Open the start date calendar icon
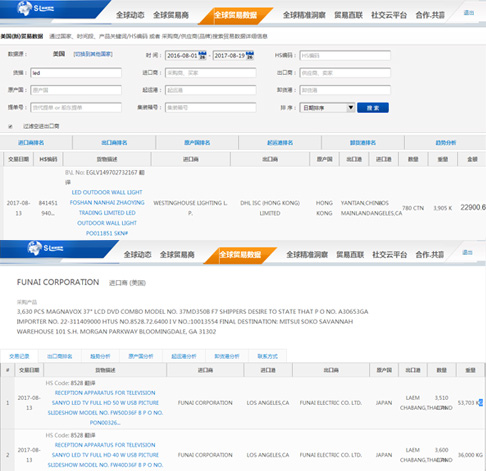The image size is (486, 471). point(202,55)
